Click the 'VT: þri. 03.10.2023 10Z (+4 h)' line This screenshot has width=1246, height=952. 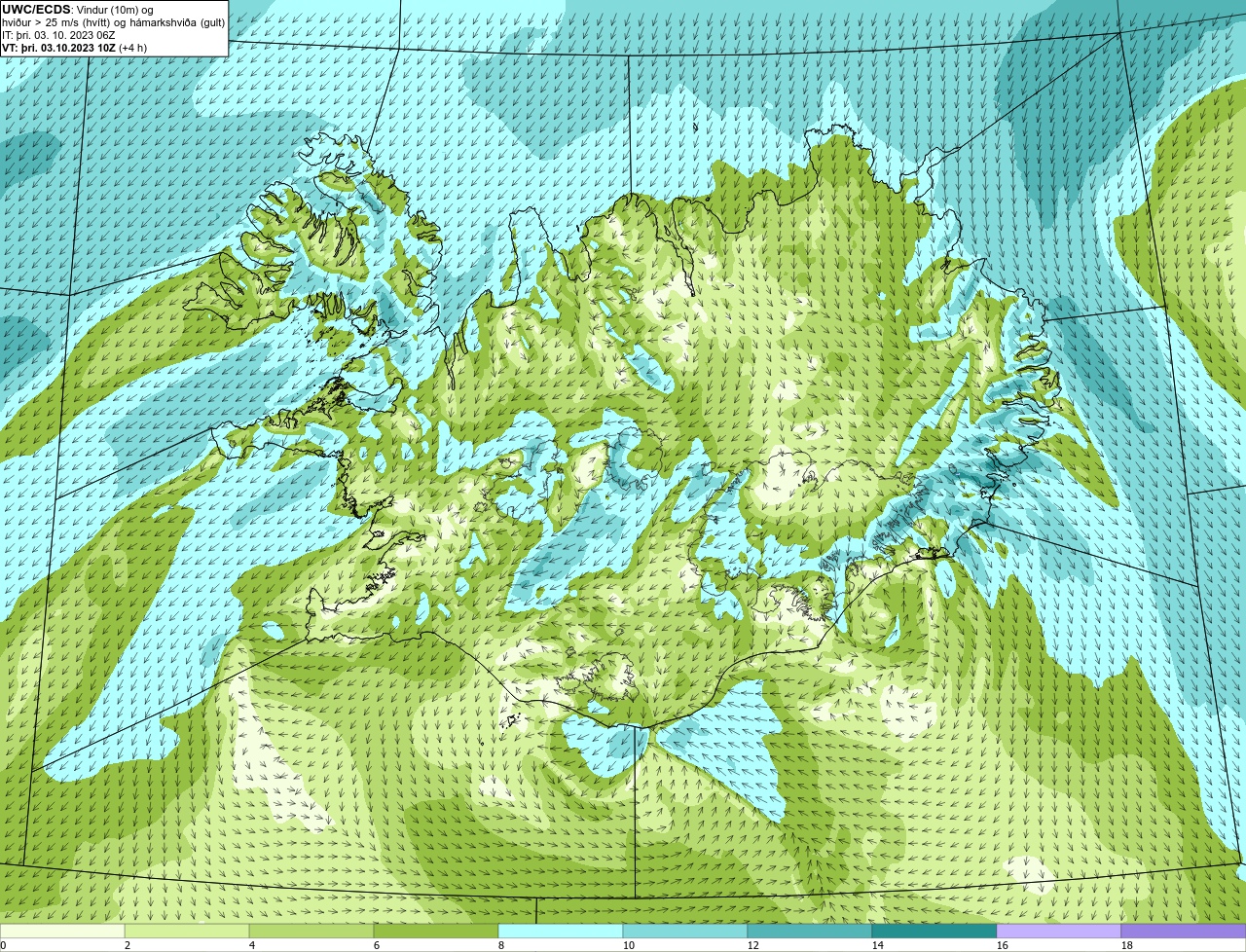click(75, 48)
